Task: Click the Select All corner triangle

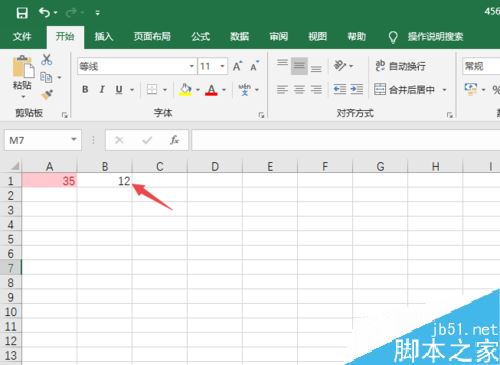Action: (x=15, y=166)
